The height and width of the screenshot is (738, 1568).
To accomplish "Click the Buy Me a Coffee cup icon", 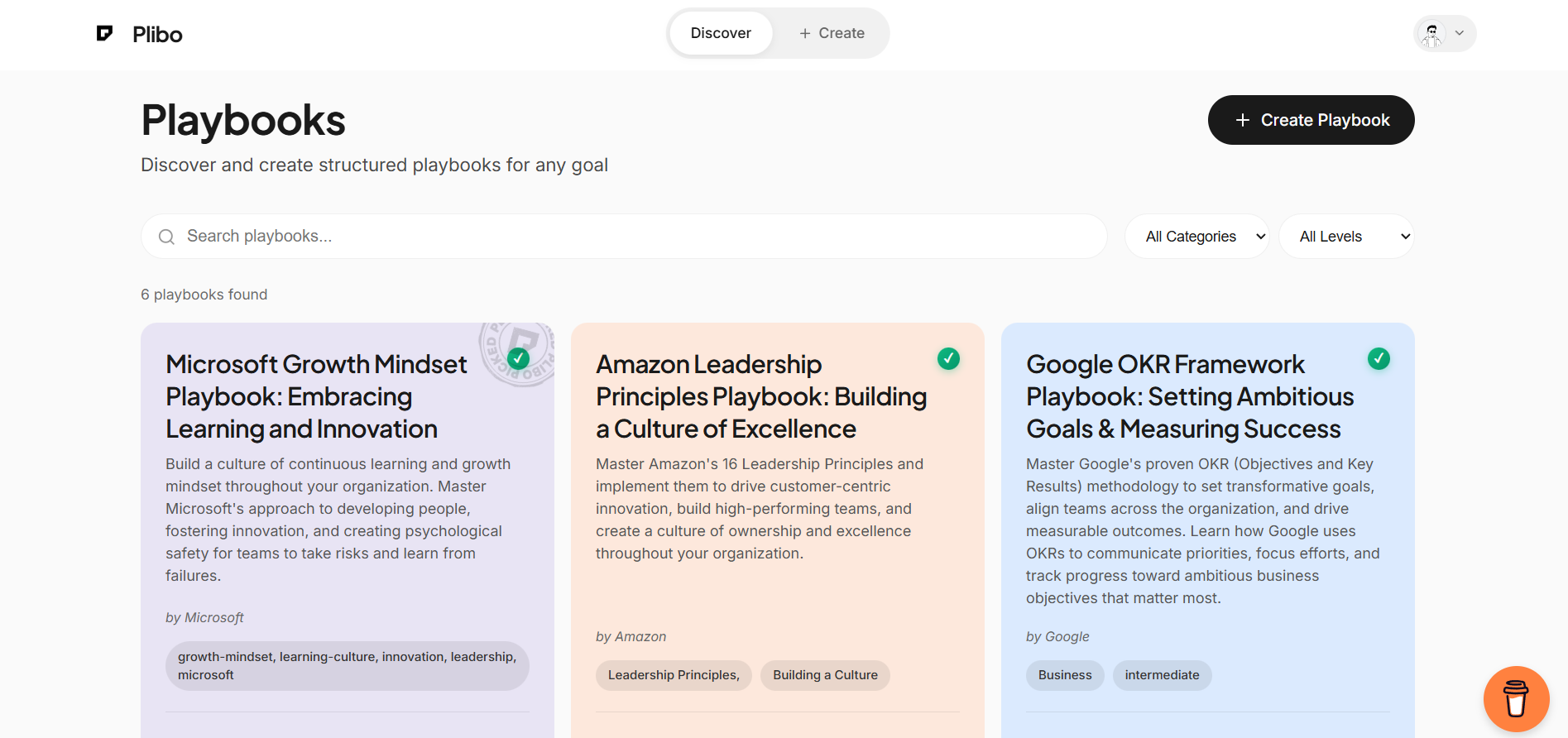I will click(1516, 699).
